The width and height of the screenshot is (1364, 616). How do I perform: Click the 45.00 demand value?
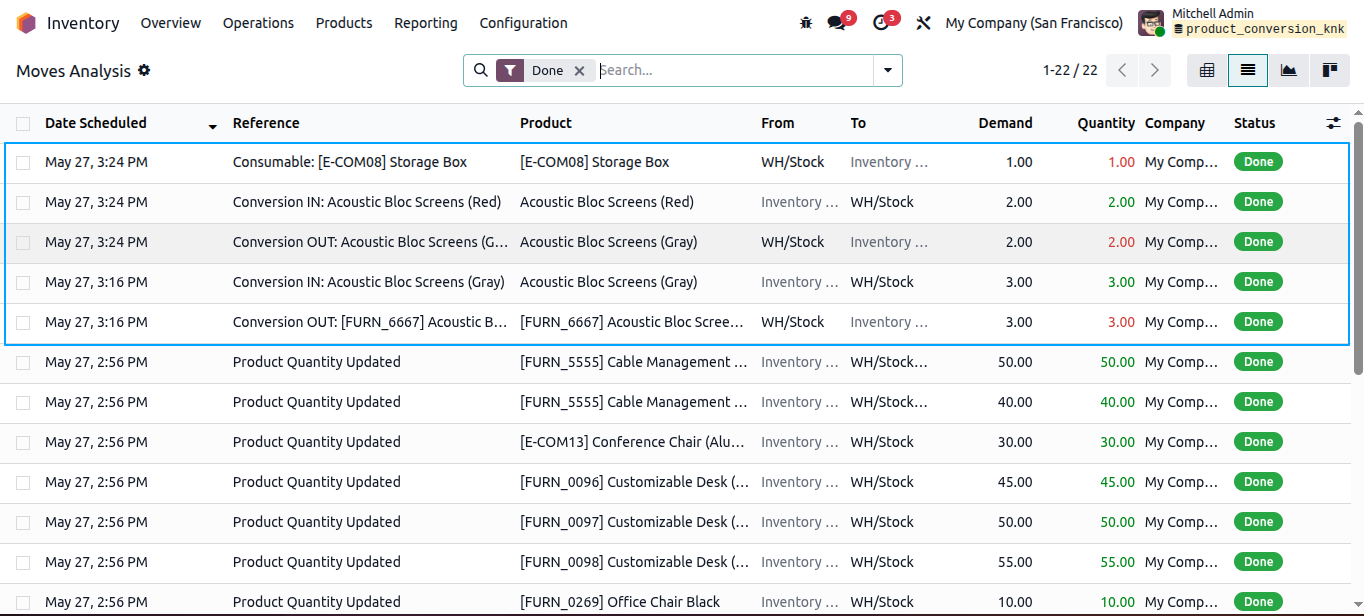point(1015,482)
